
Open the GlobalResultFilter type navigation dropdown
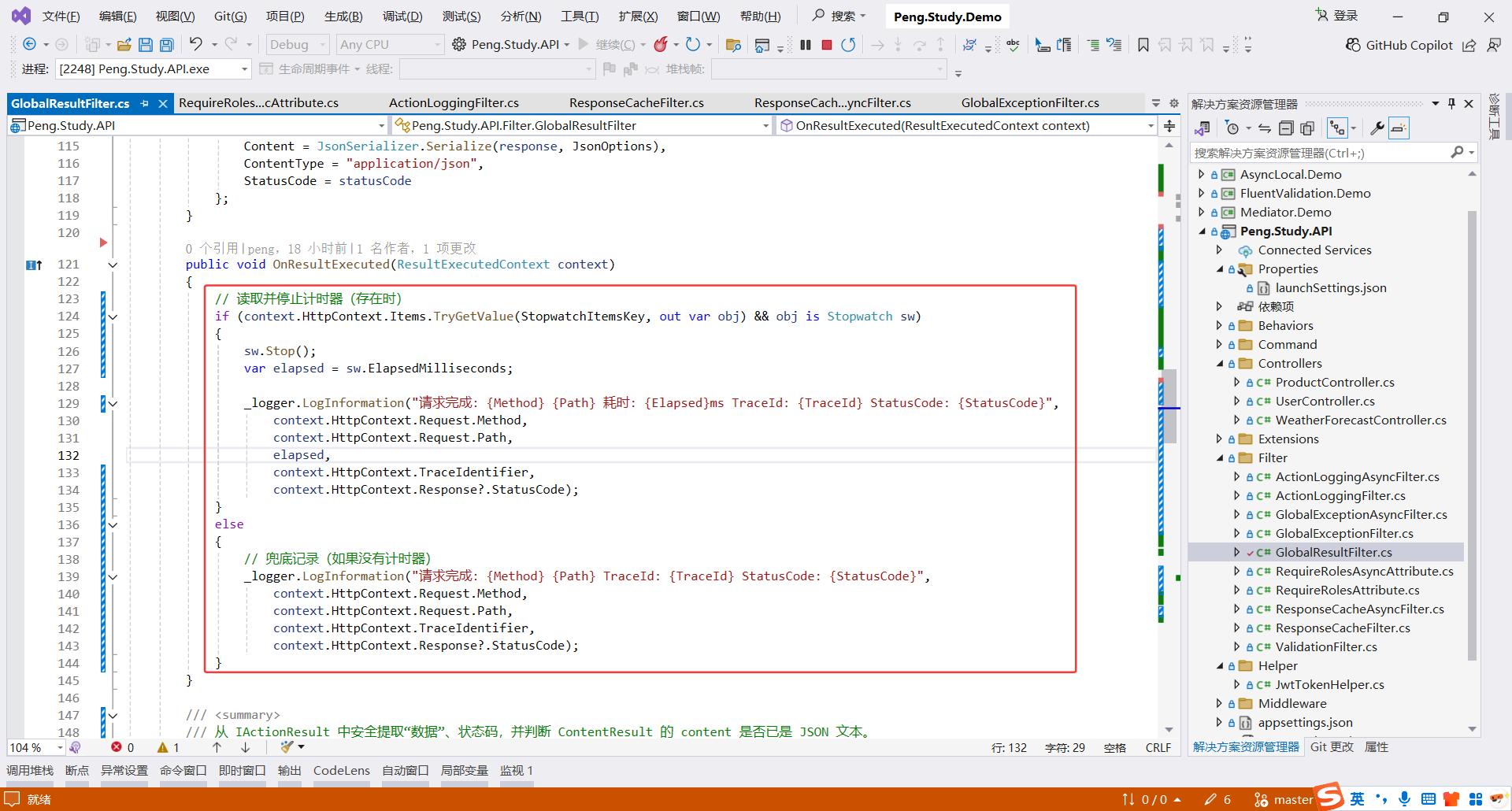[x=581, y=126]
